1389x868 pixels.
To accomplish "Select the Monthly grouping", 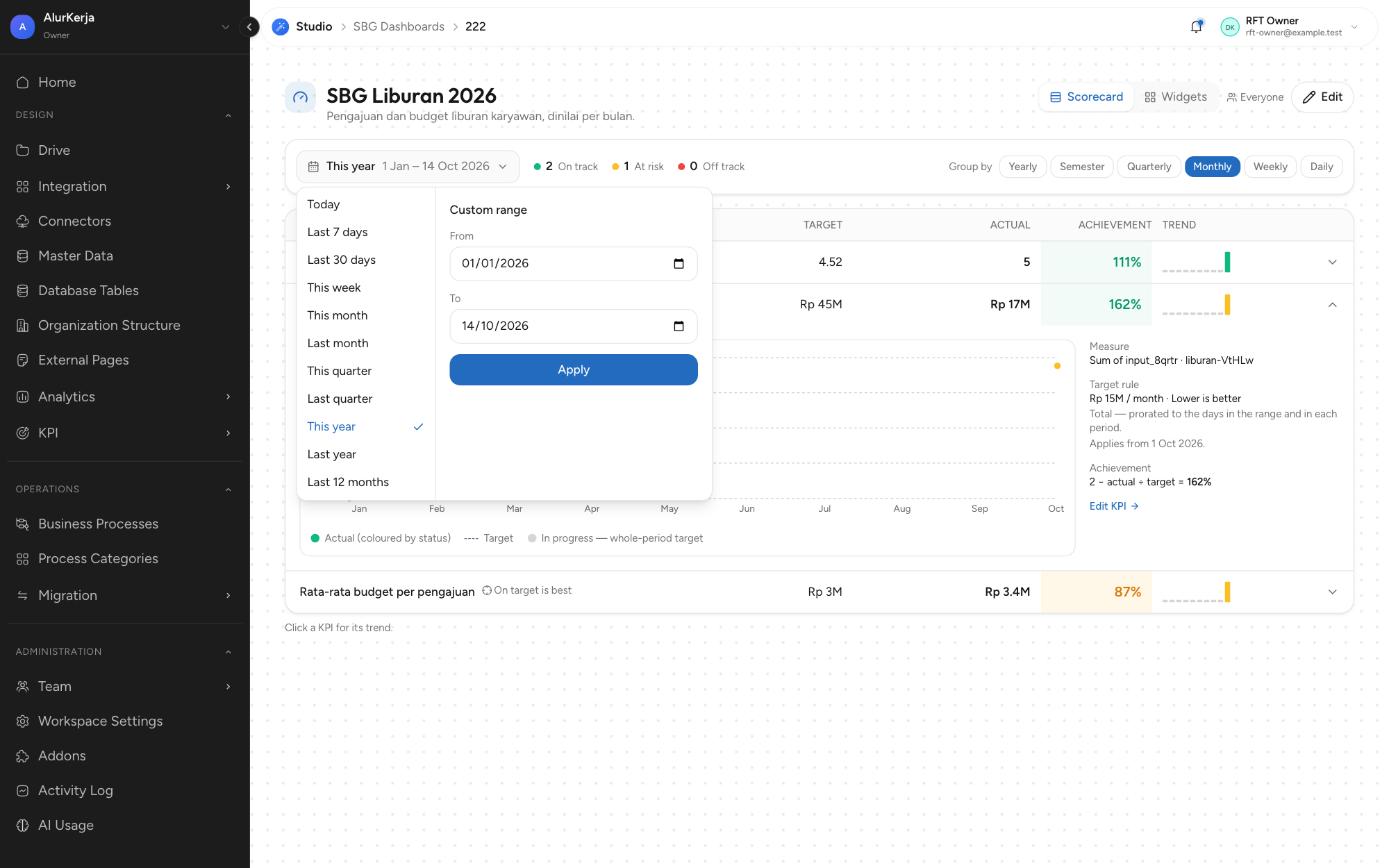I will click(1212, 167).
